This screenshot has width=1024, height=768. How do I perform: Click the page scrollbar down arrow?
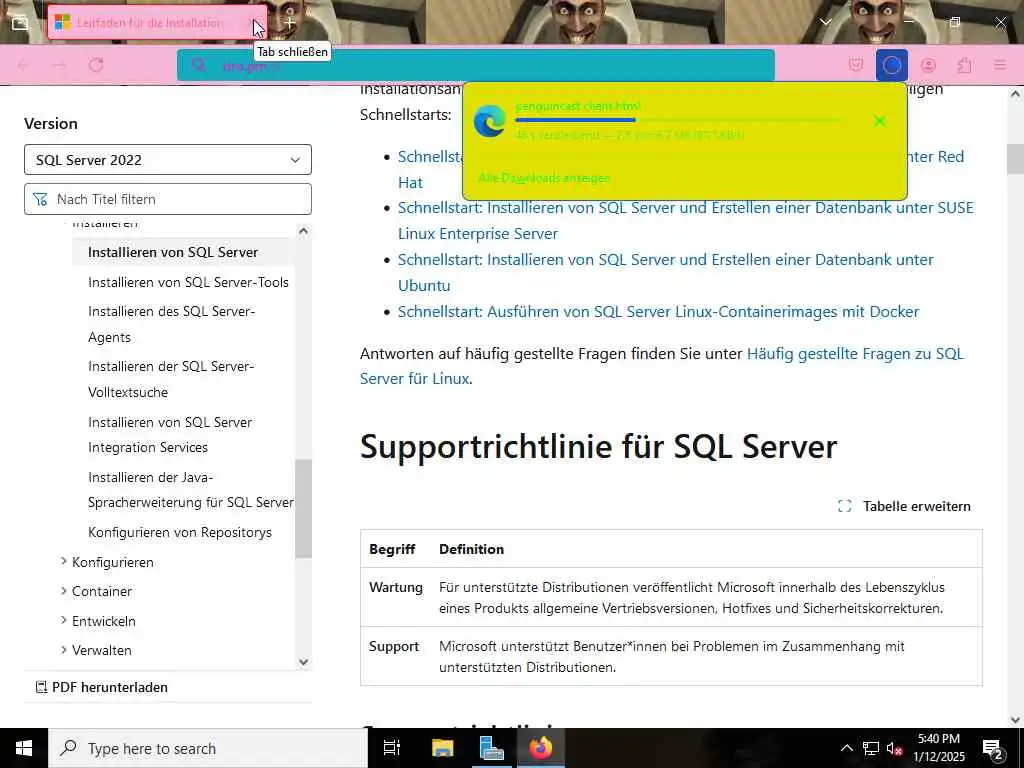pos(1016,720)
